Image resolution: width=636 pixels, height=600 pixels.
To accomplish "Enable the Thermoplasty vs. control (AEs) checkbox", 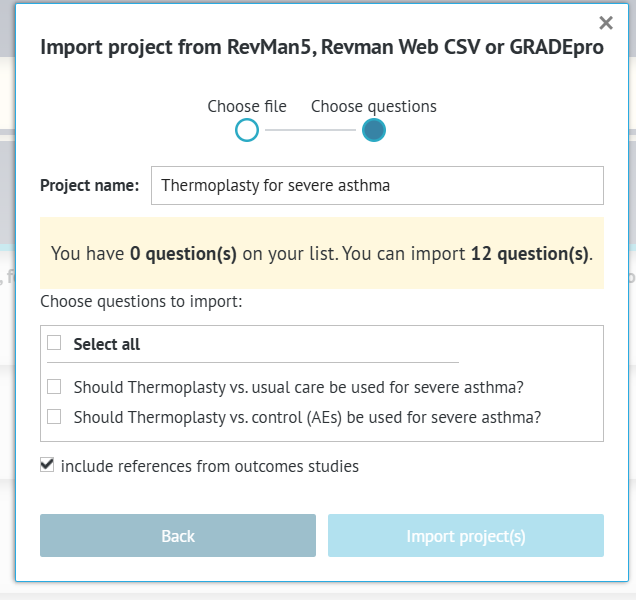I will tap(54, 417).
